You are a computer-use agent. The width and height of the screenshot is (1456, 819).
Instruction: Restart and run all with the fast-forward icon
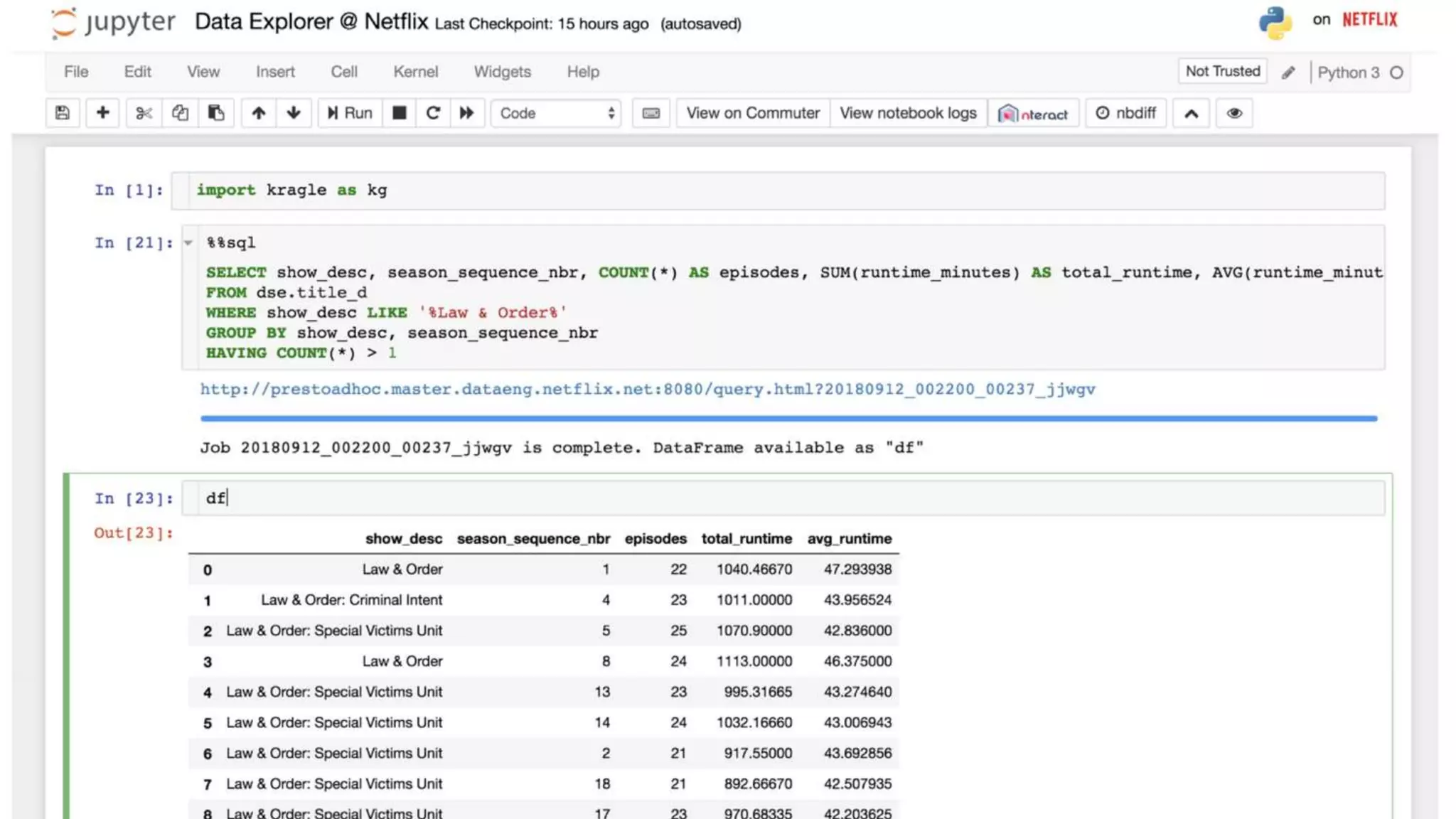click(x=466, y=113)
